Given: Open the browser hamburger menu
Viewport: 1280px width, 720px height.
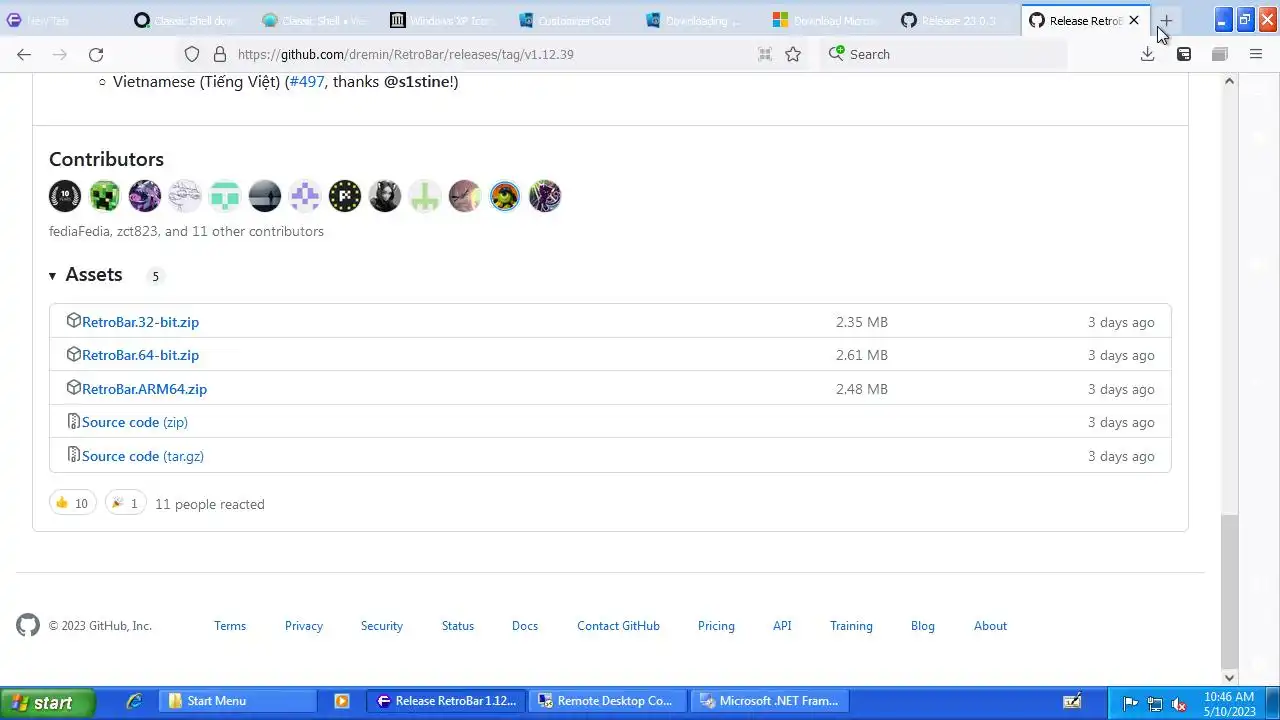Looking at the screenshot, I should point(1256,54).
